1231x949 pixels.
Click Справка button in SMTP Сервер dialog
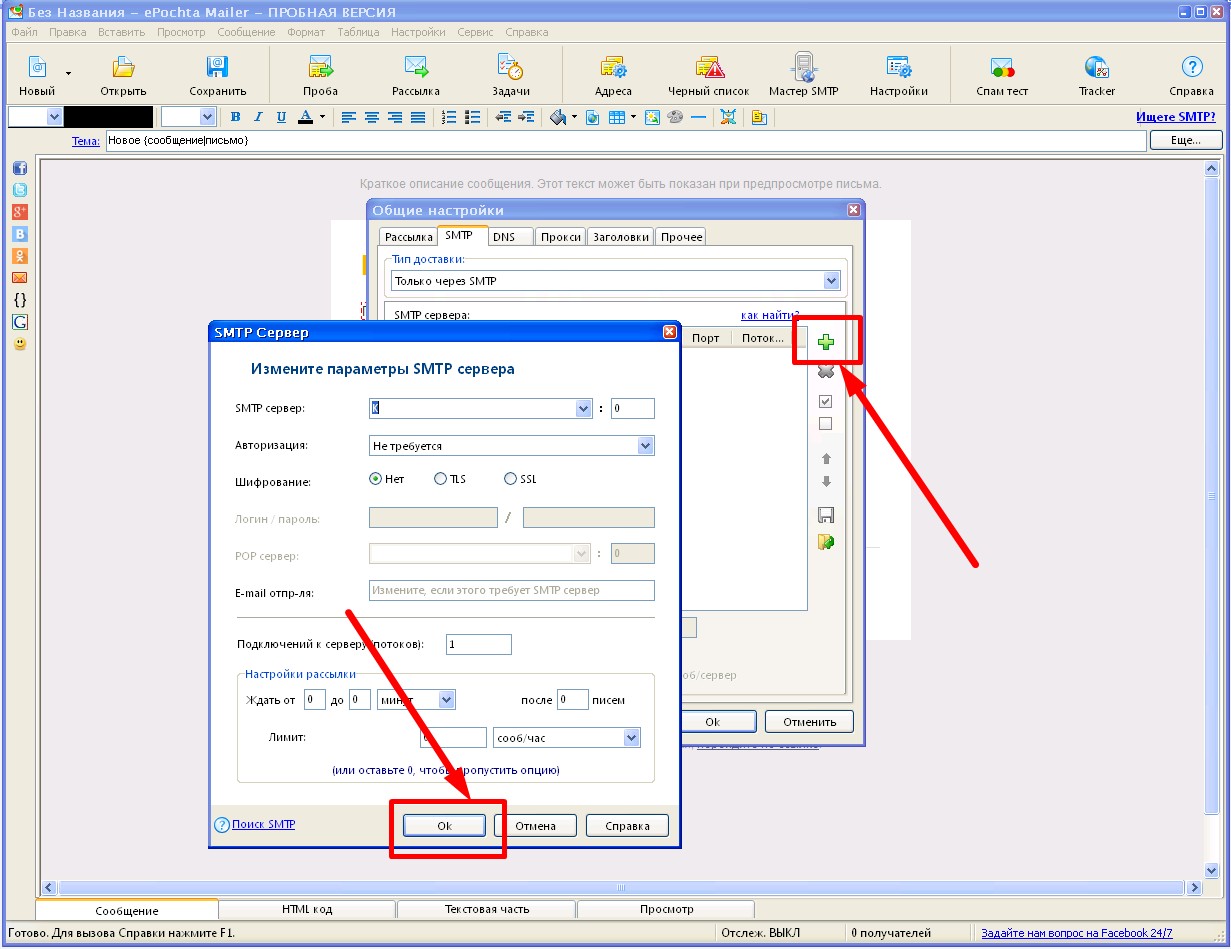click(x=627, y=826)
